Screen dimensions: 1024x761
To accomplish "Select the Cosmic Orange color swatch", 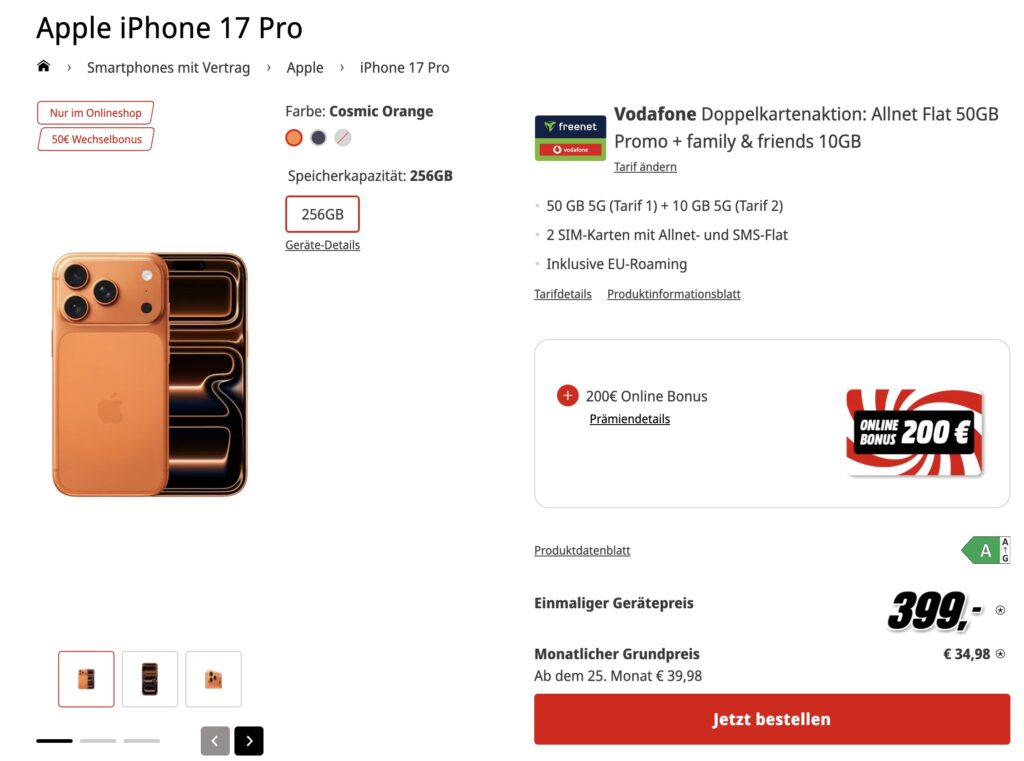I will 294,138.
